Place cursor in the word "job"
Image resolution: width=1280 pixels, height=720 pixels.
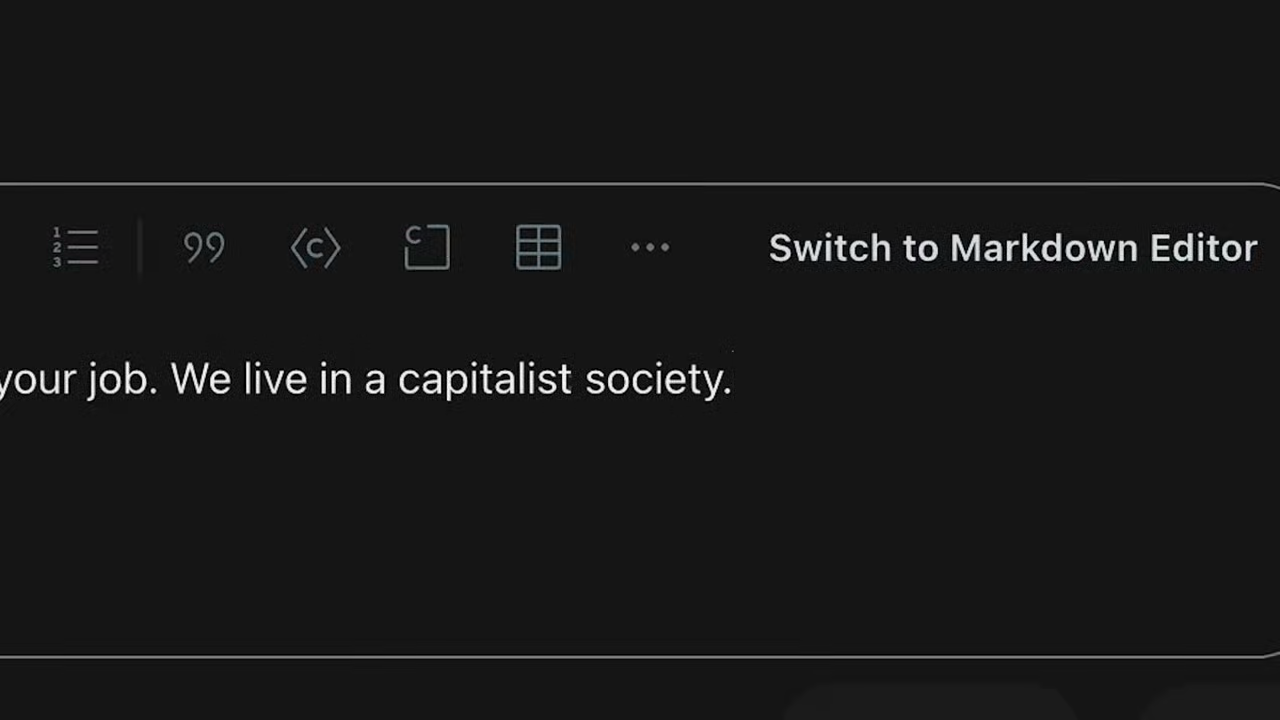[x=121, y=380]
